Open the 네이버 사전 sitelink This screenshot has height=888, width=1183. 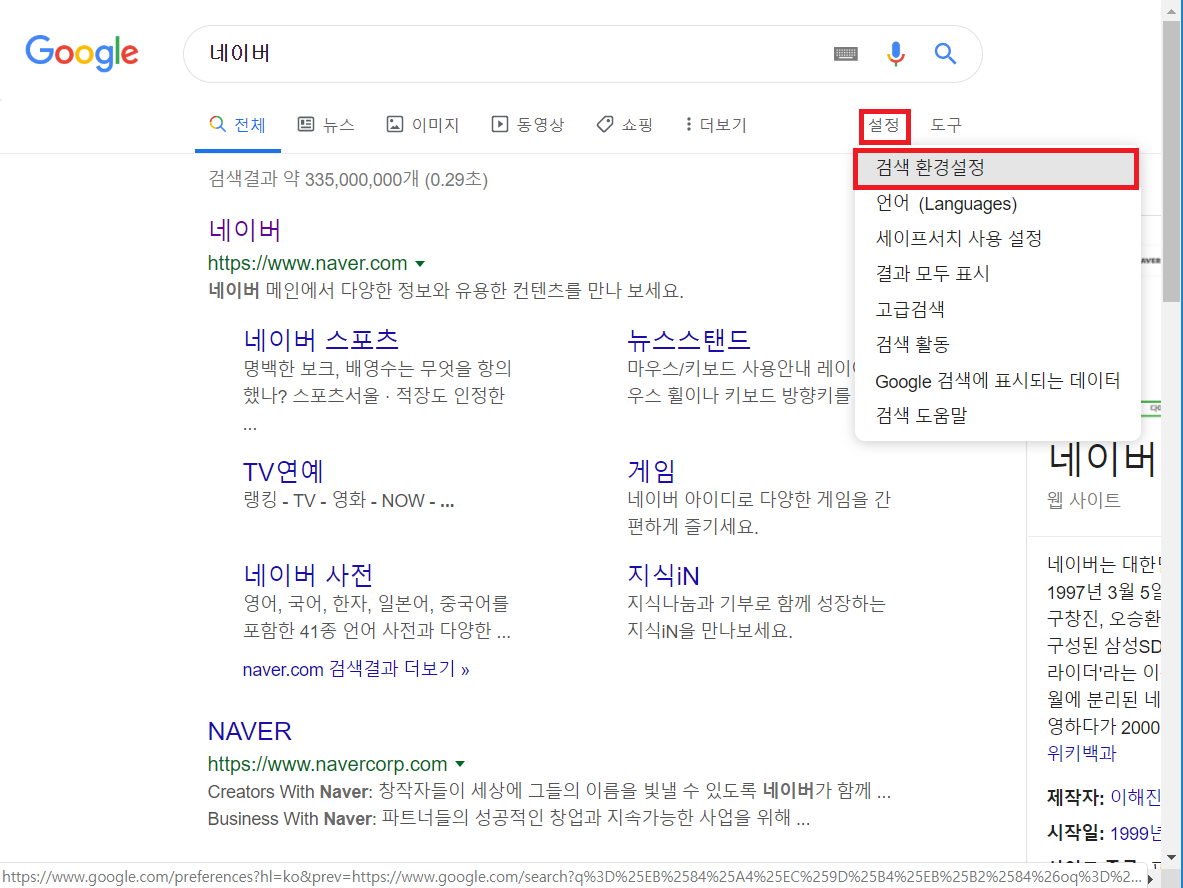click(x=308, y=576)
